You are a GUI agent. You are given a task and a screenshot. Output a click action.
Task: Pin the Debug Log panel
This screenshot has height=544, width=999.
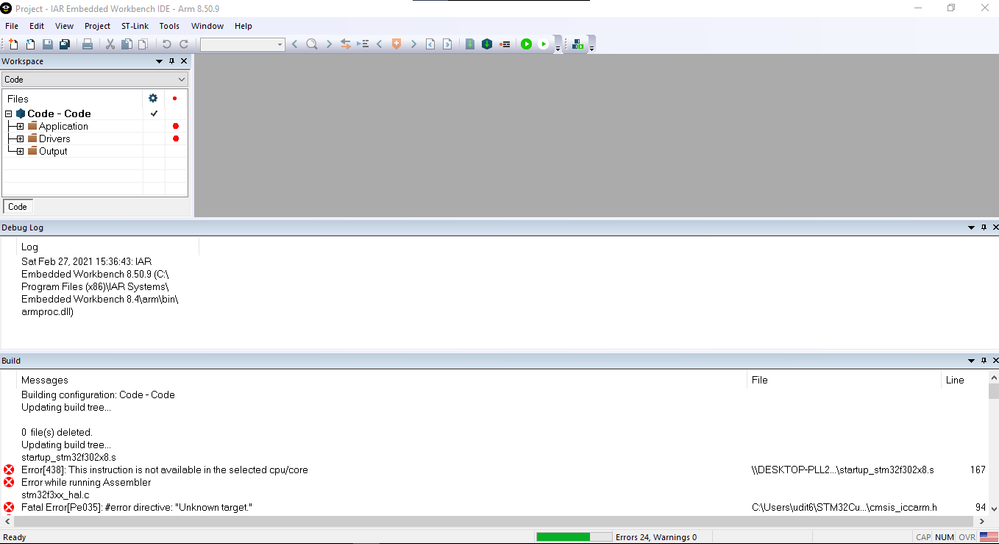click(984, 227)
